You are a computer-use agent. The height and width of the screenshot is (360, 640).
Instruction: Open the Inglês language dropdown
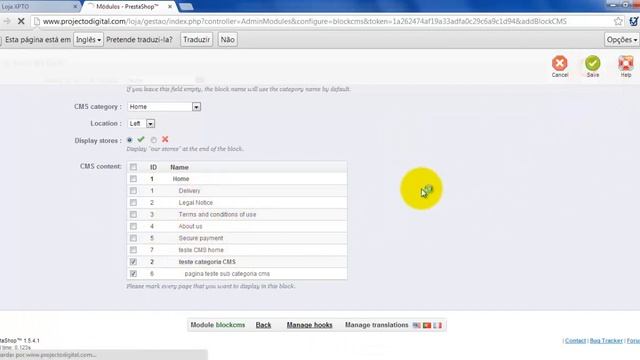point(88,40)
